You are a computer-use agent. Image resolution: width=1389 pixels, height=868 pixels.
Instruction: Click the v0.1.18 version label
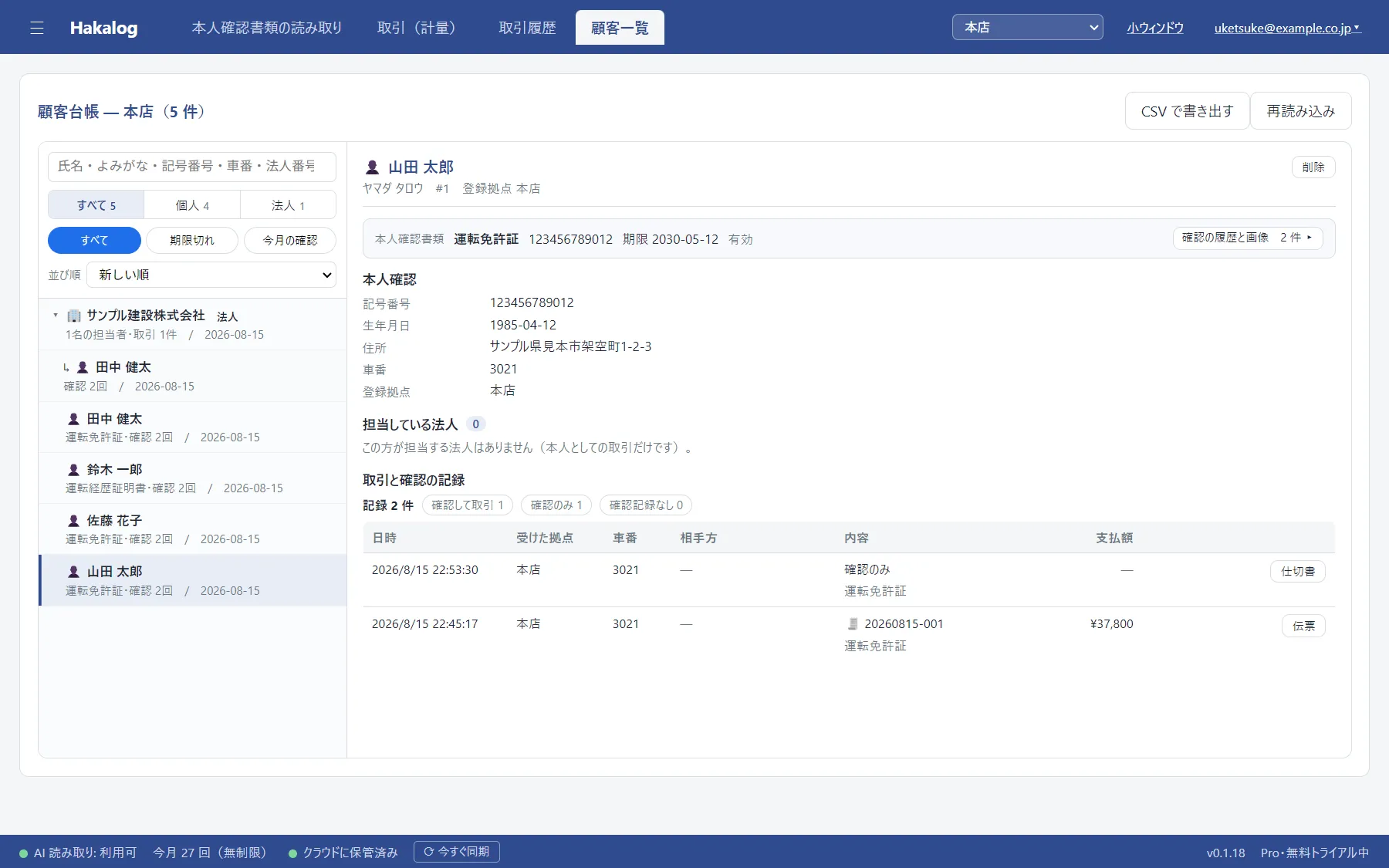[x=1226, y=853]
